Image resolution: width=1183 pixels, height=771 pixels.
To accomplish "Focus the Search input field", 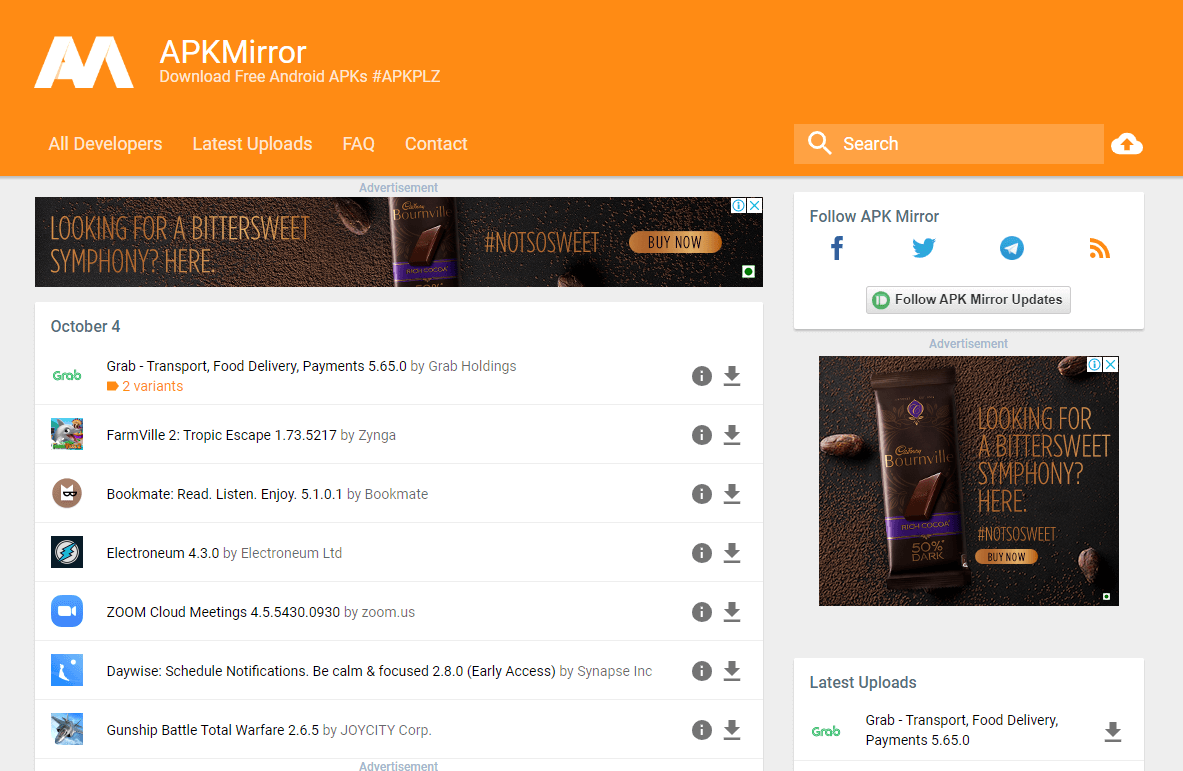I will [948, 143].
